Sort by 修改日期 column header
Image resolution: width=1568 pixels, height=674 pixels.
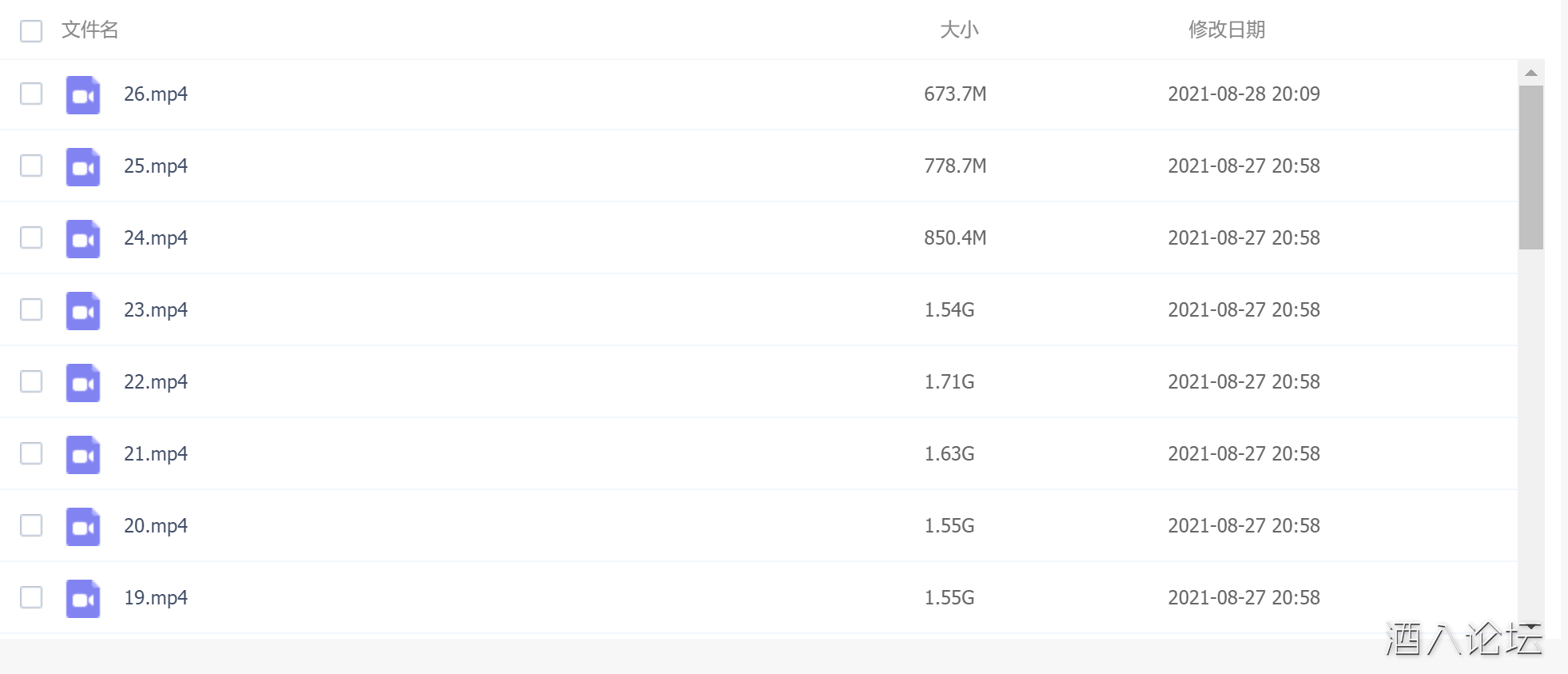1226,30
